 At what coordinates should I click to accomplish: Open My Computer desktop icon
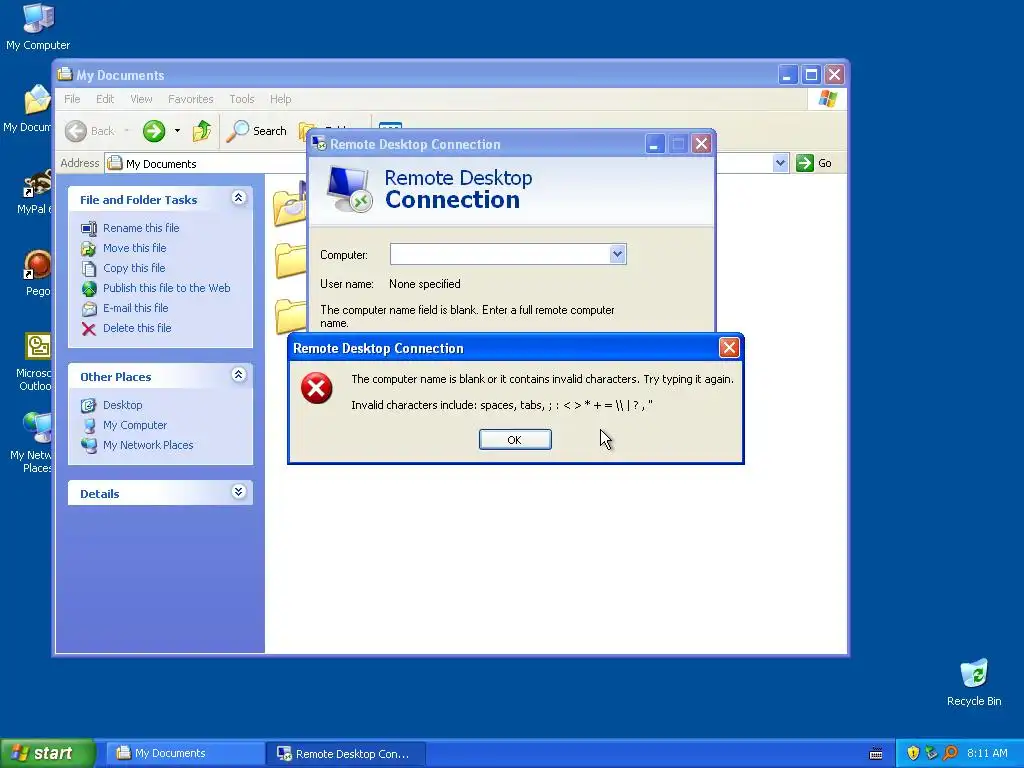(38, 26)
